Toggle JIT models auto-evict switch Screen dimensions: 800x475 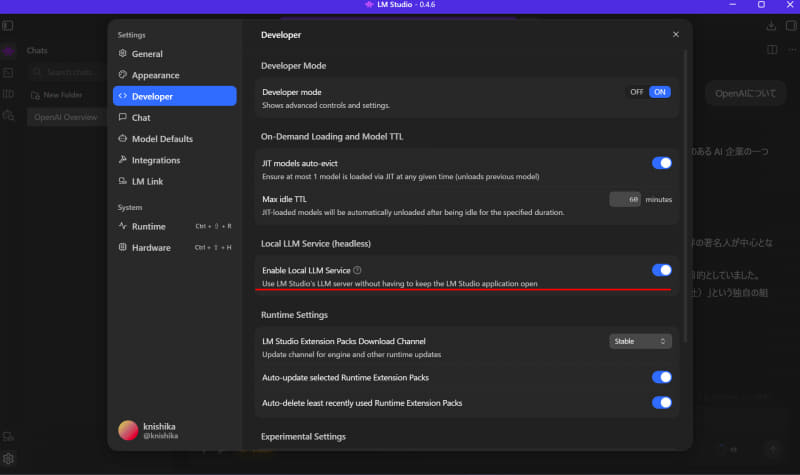click(662, 163)
